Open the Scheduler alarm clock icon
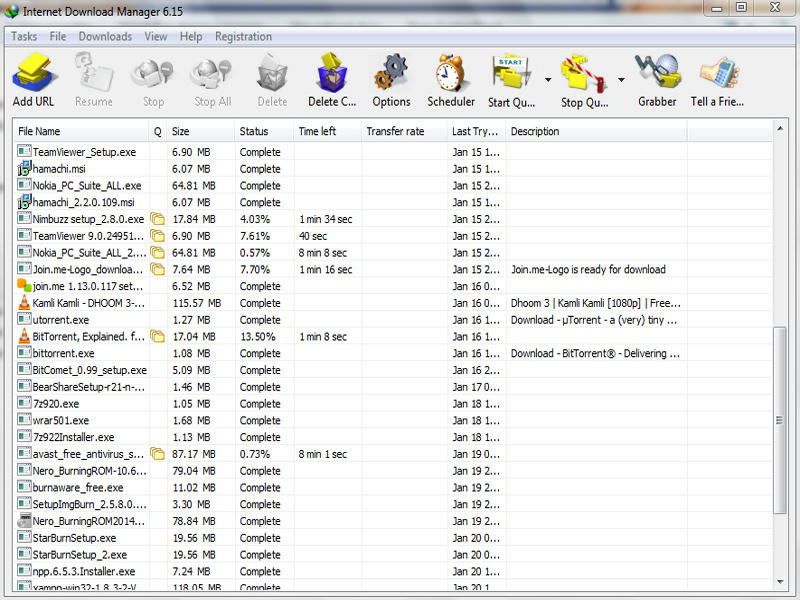 (x=451, y=74)
